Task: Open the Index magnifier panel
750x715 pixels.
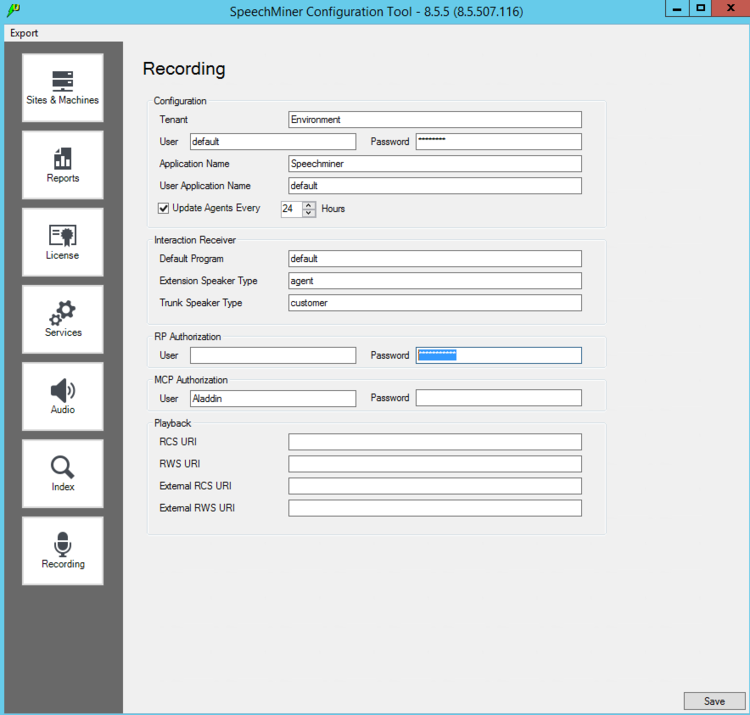Action: click(62, 473)
